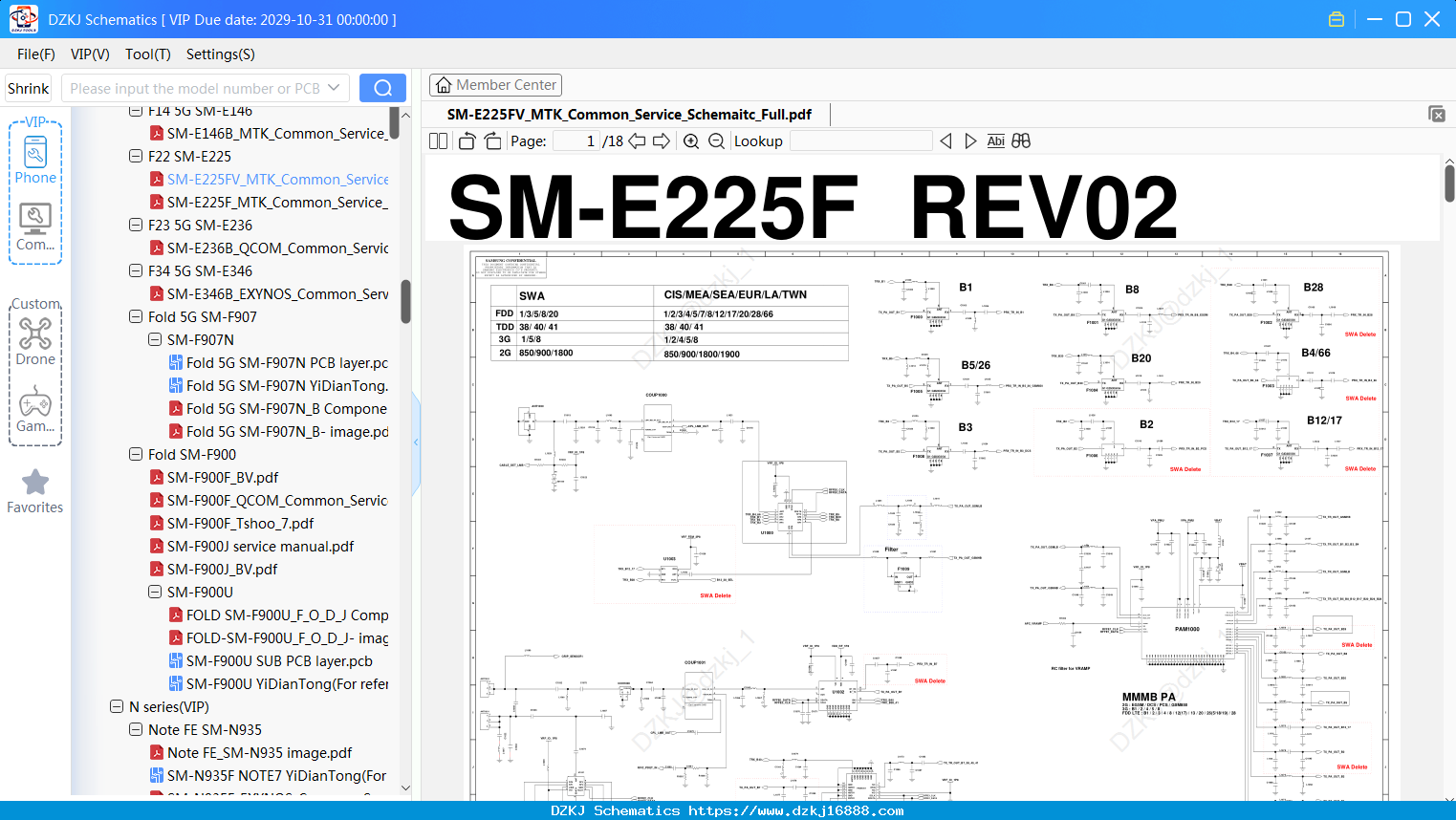Collapse the SM-F900U subfolder
The height and width of the screenshot is (820, 1456).
[x=155, y=593]
